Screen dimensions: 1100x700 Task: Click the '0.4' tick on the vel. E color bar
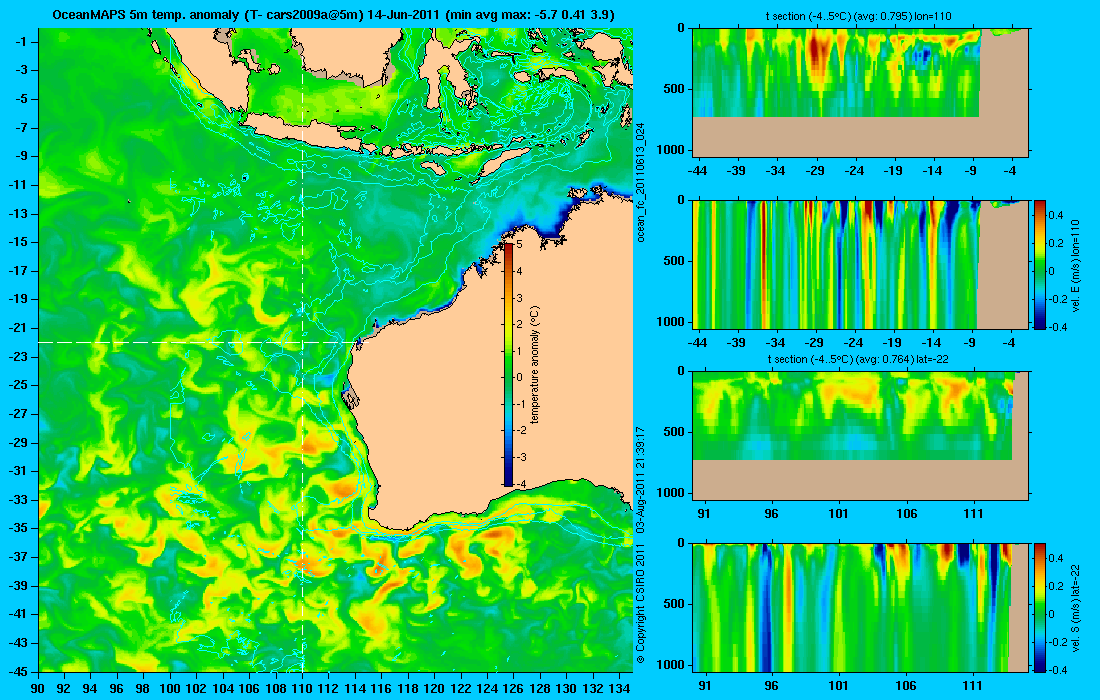click(x=1057, y=215)
